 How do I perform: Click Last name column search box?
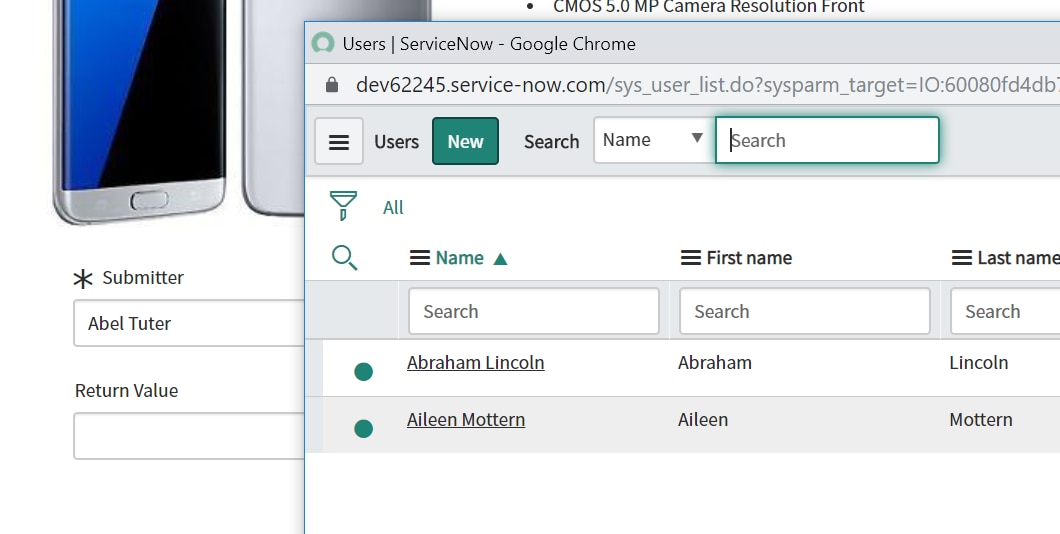tap(1005, 311)
